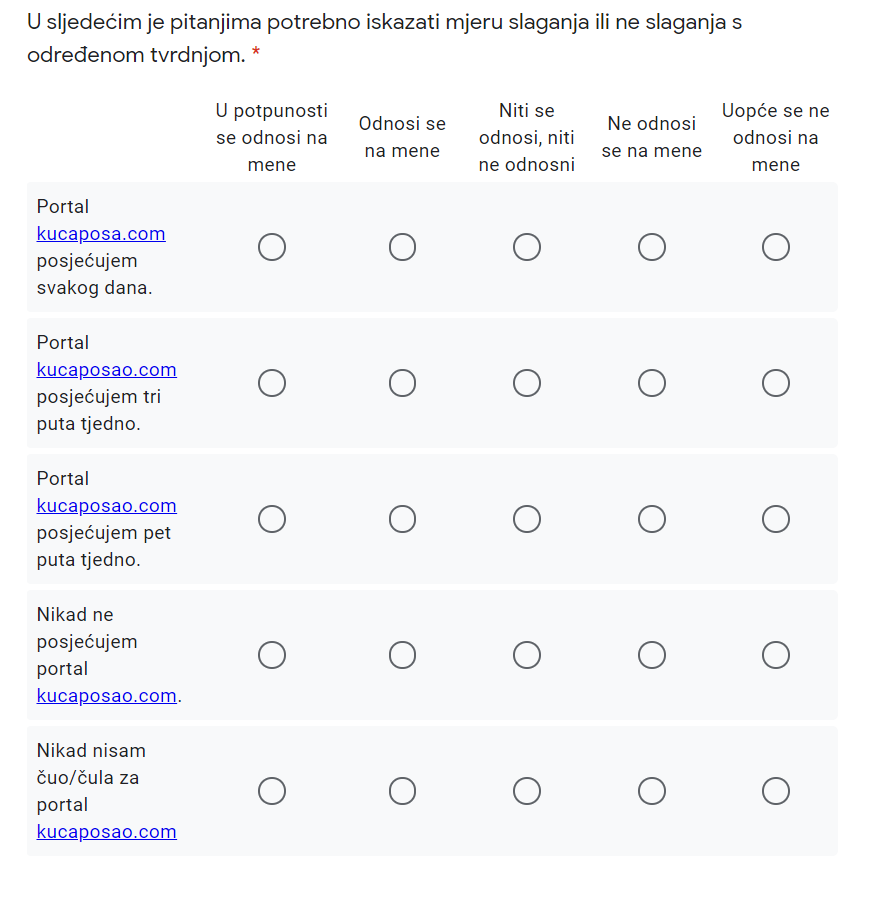Screen dimensions: 869x905
Task: Follow the kucaposao.com link about three weekly visits
Action: (x=106, y=369)
